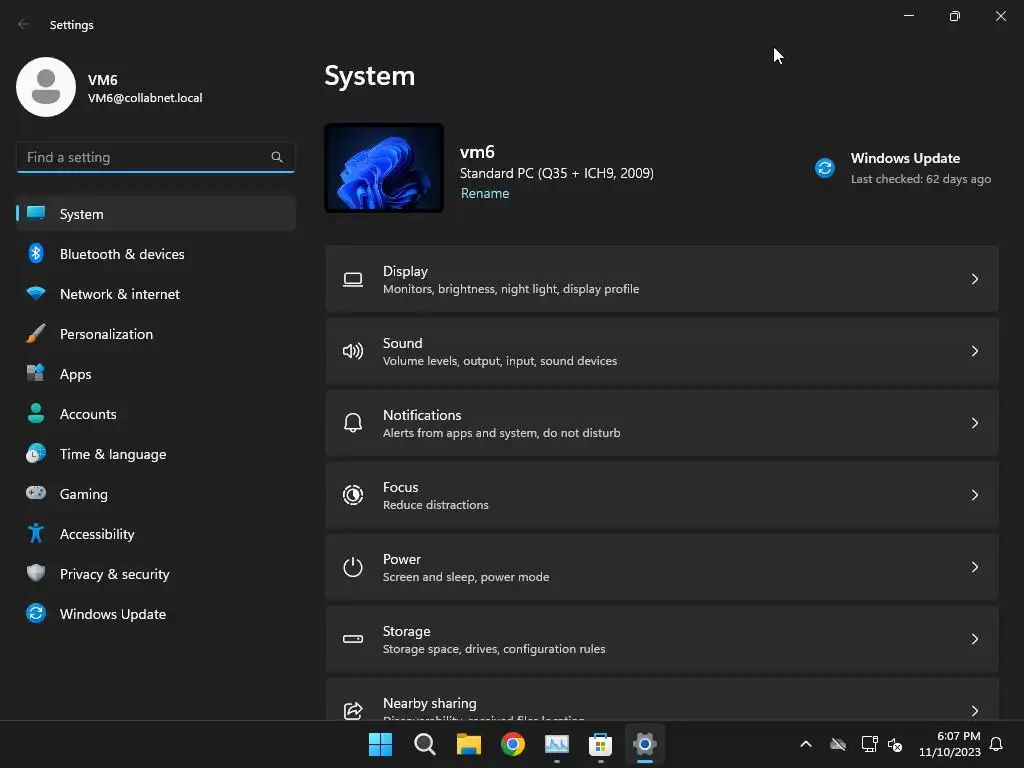Click the Rename link for vm6
Viewport: 1024px width, 768px height.
(485, 193)
